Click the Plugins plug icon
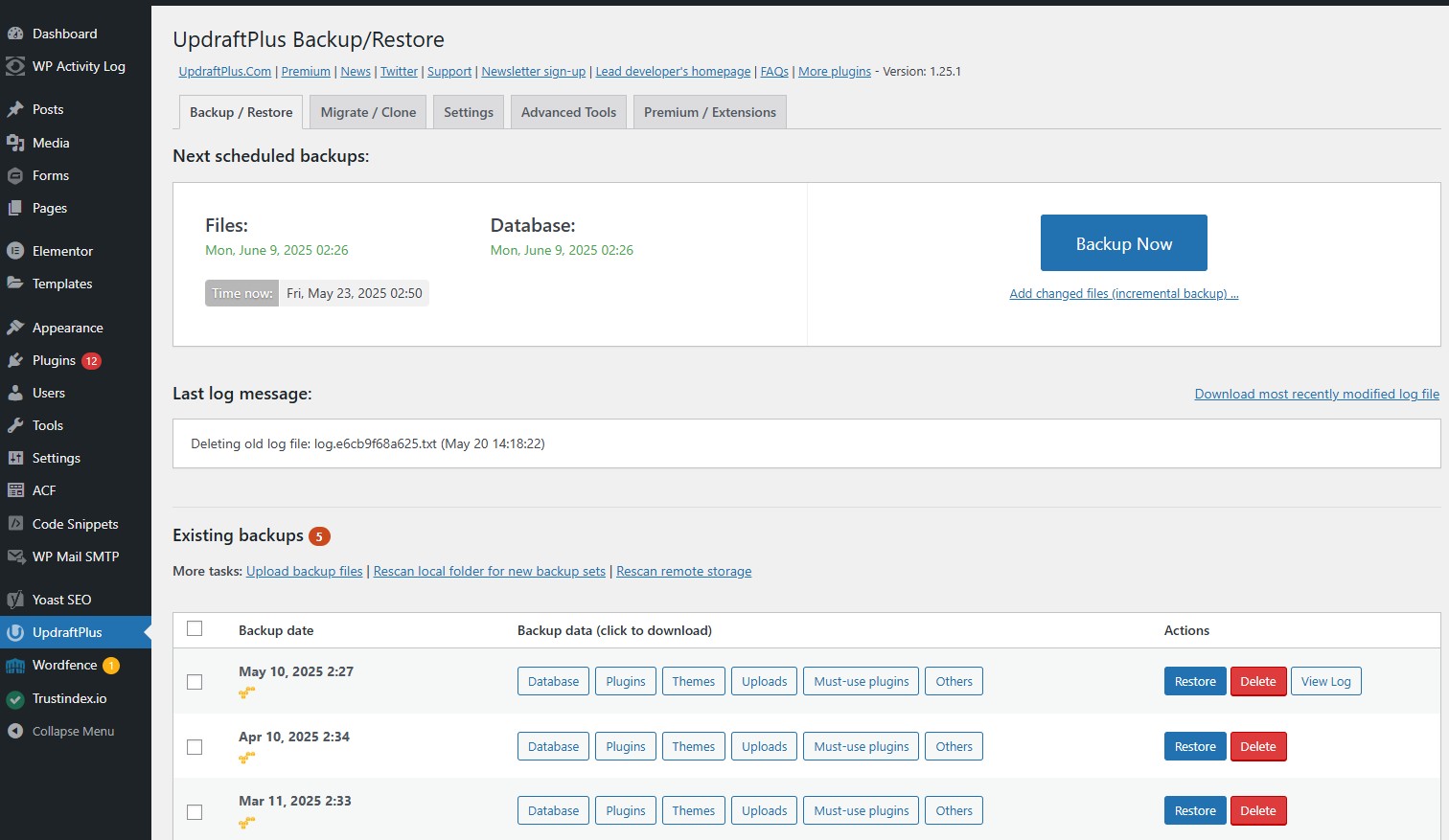 click(x=15, y=360)
